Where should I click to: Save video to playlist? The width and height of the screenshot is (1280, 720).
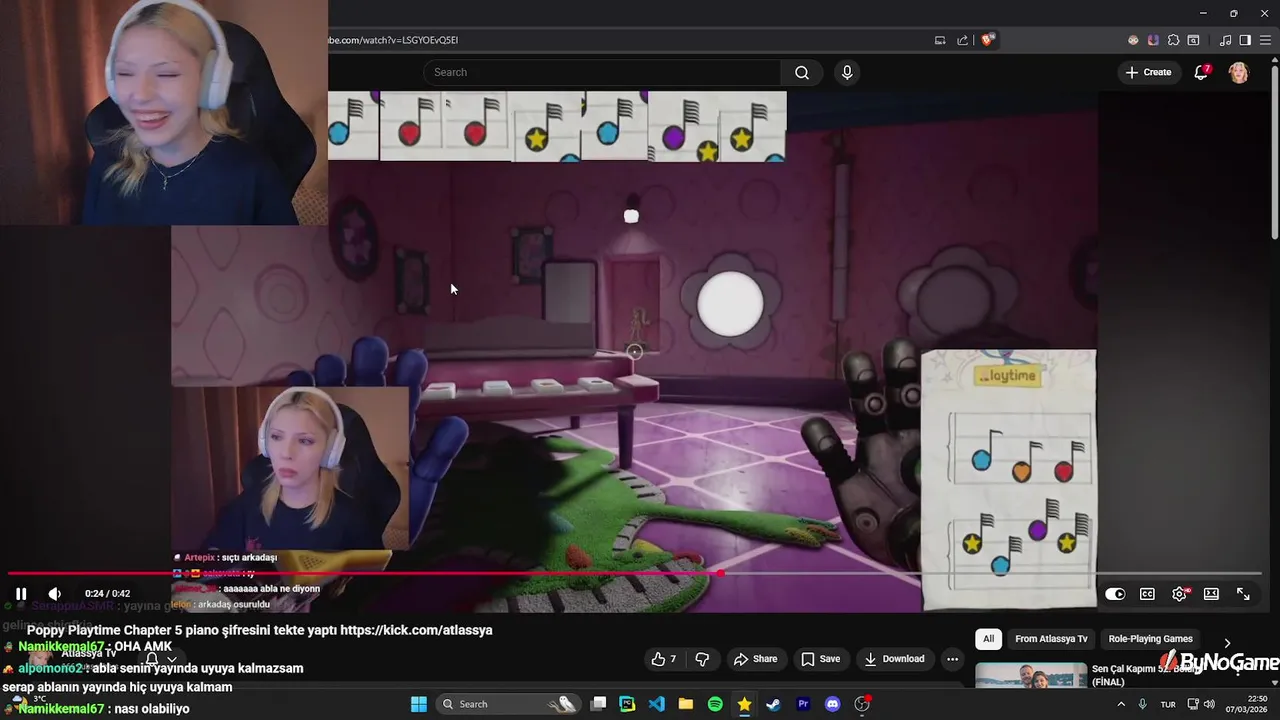coord(820,659)
